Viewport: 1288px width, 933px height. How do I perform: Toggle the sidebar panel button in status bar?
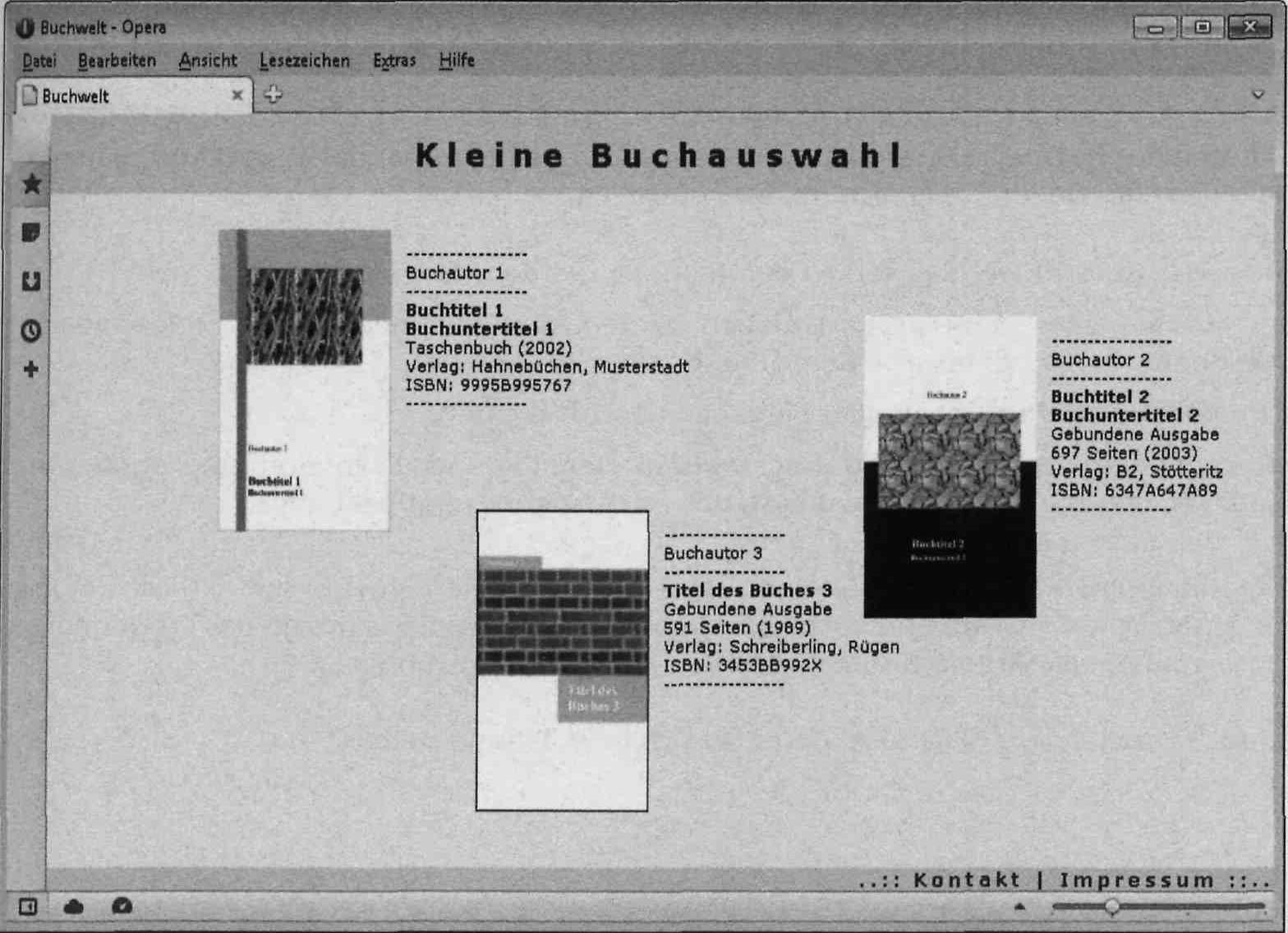point(28,907)
